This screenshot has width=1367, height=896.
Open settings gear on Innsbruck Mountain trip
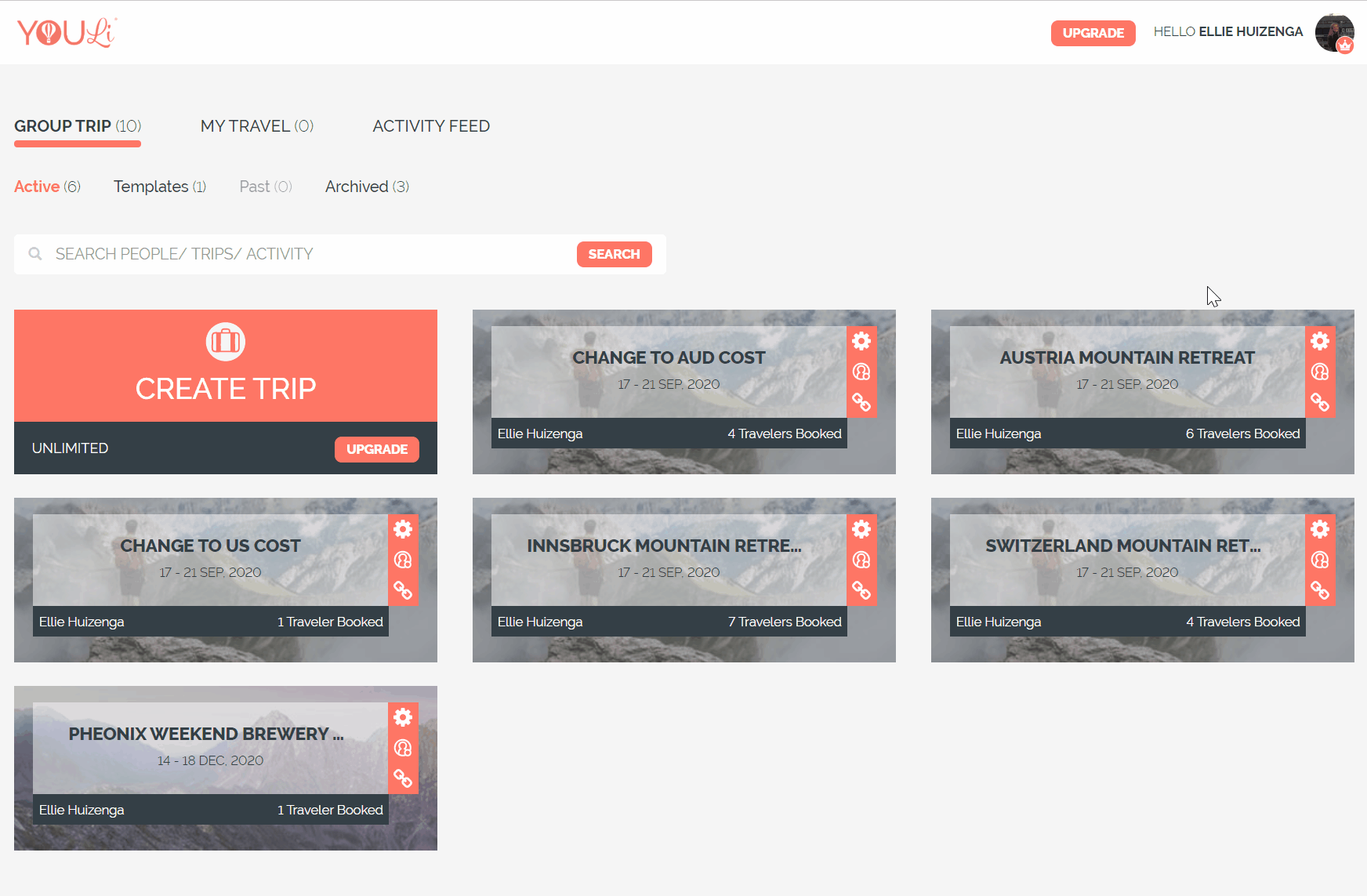point(861,529)
